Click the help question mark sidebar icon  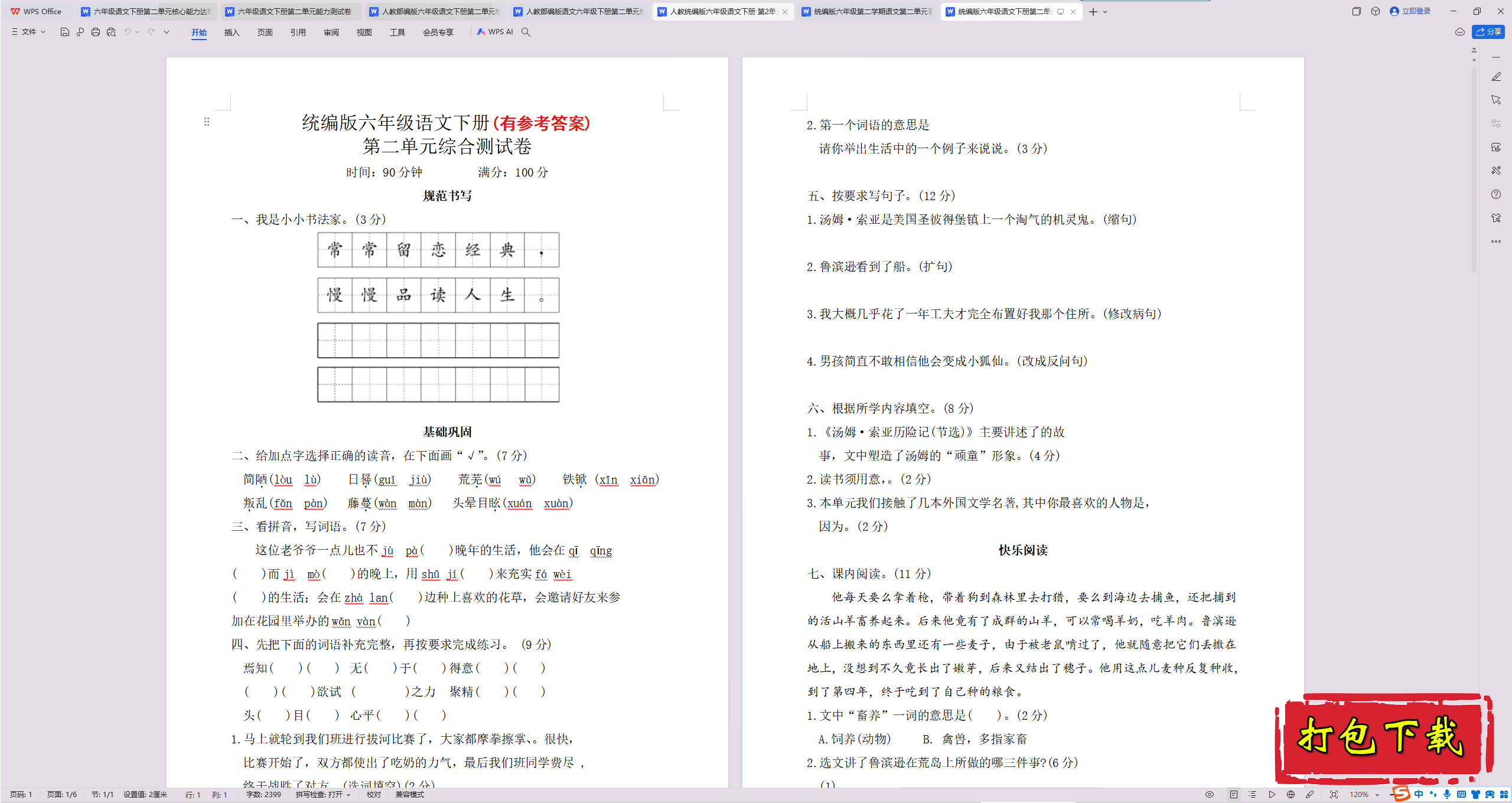tap(1496, 194)
